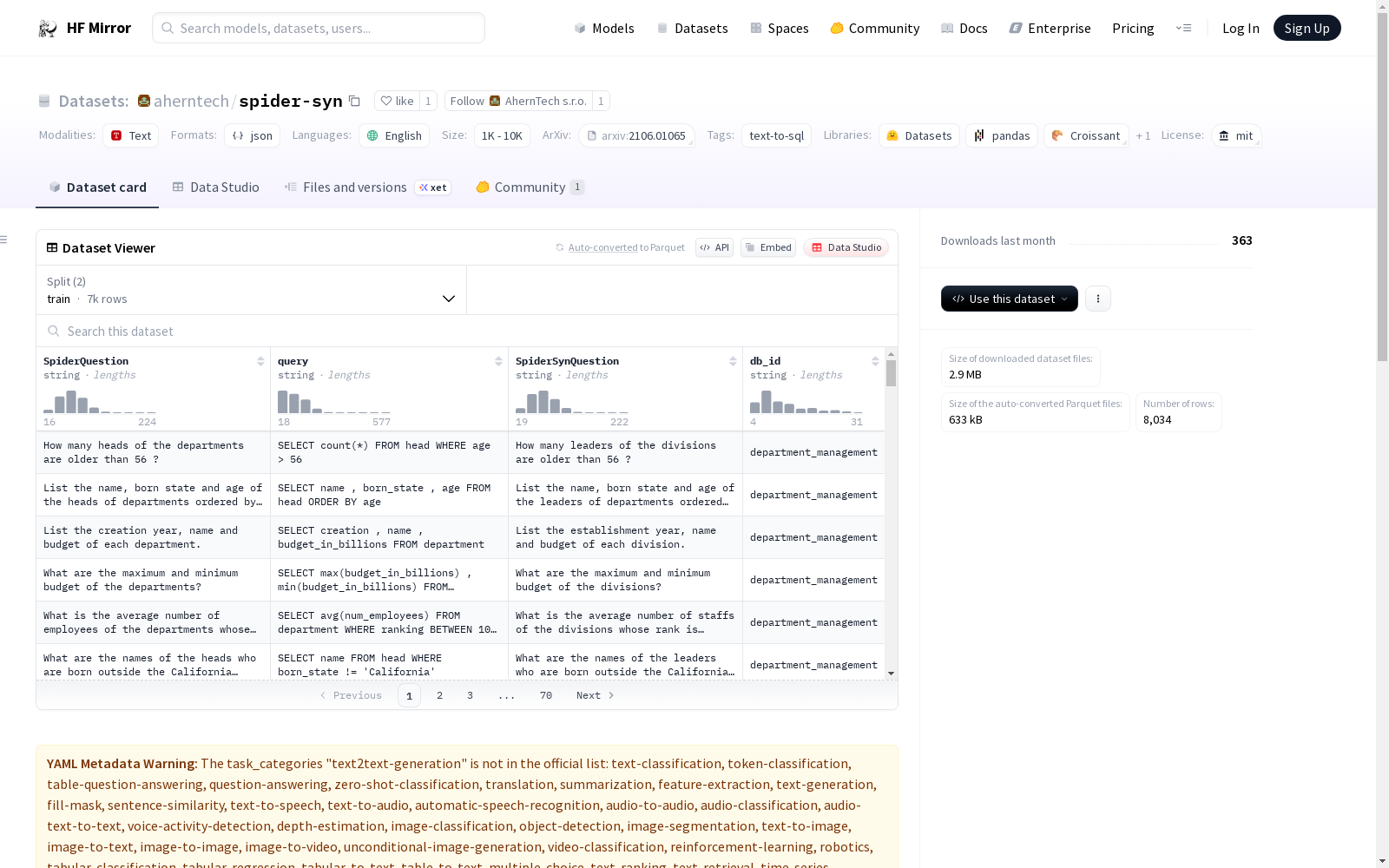The height and width of the screenshot is (868, 1389).
Task: Switch to the Dataset card tab
Action: [97, 187]
